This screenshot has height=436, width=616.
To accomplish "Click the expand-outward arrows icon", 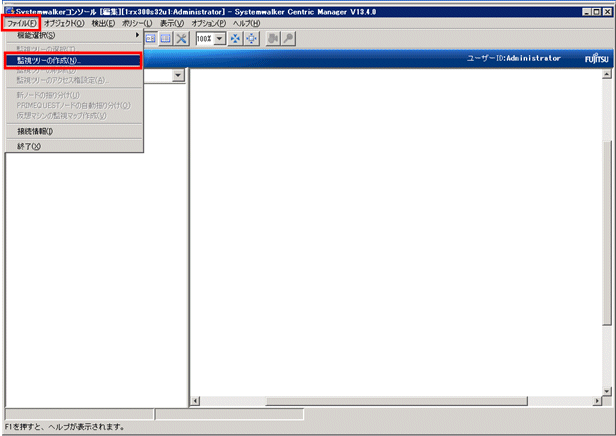I will tap(251, 38).
